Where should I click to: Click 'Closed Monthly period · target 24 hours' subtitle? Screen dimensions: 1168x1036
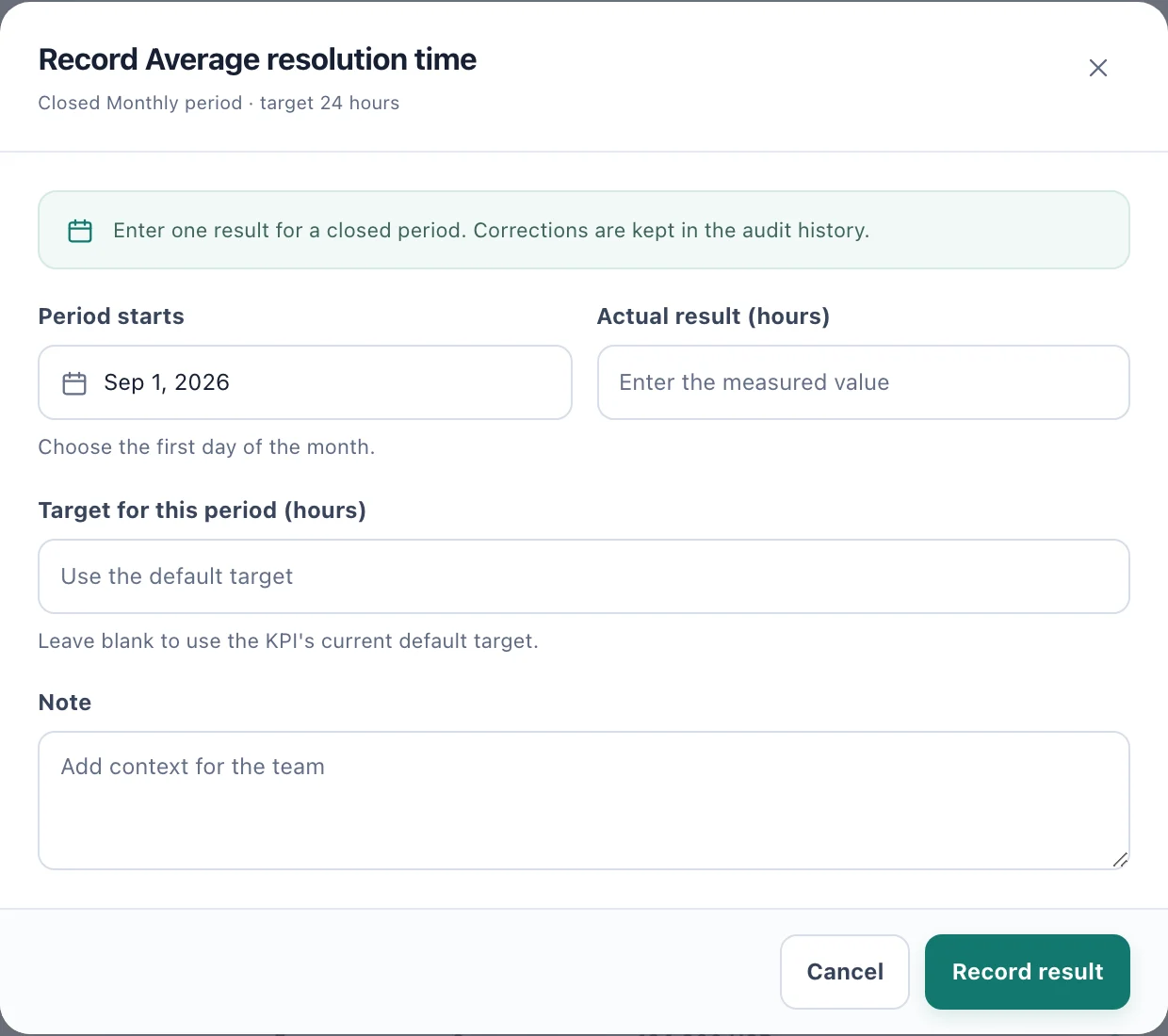pyautogui.click(x=219, y=103)
